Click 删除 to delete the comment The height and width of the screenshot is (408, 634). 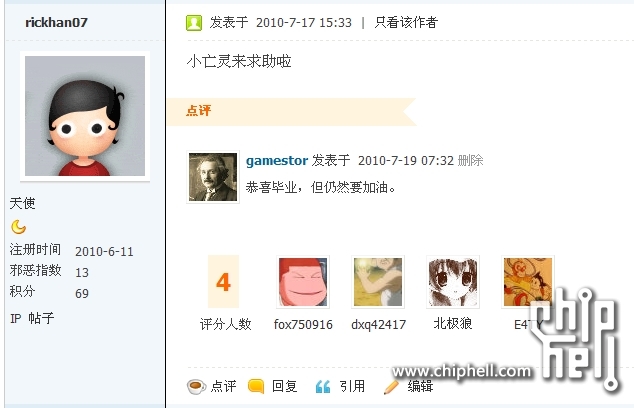[x=471, y=161]
